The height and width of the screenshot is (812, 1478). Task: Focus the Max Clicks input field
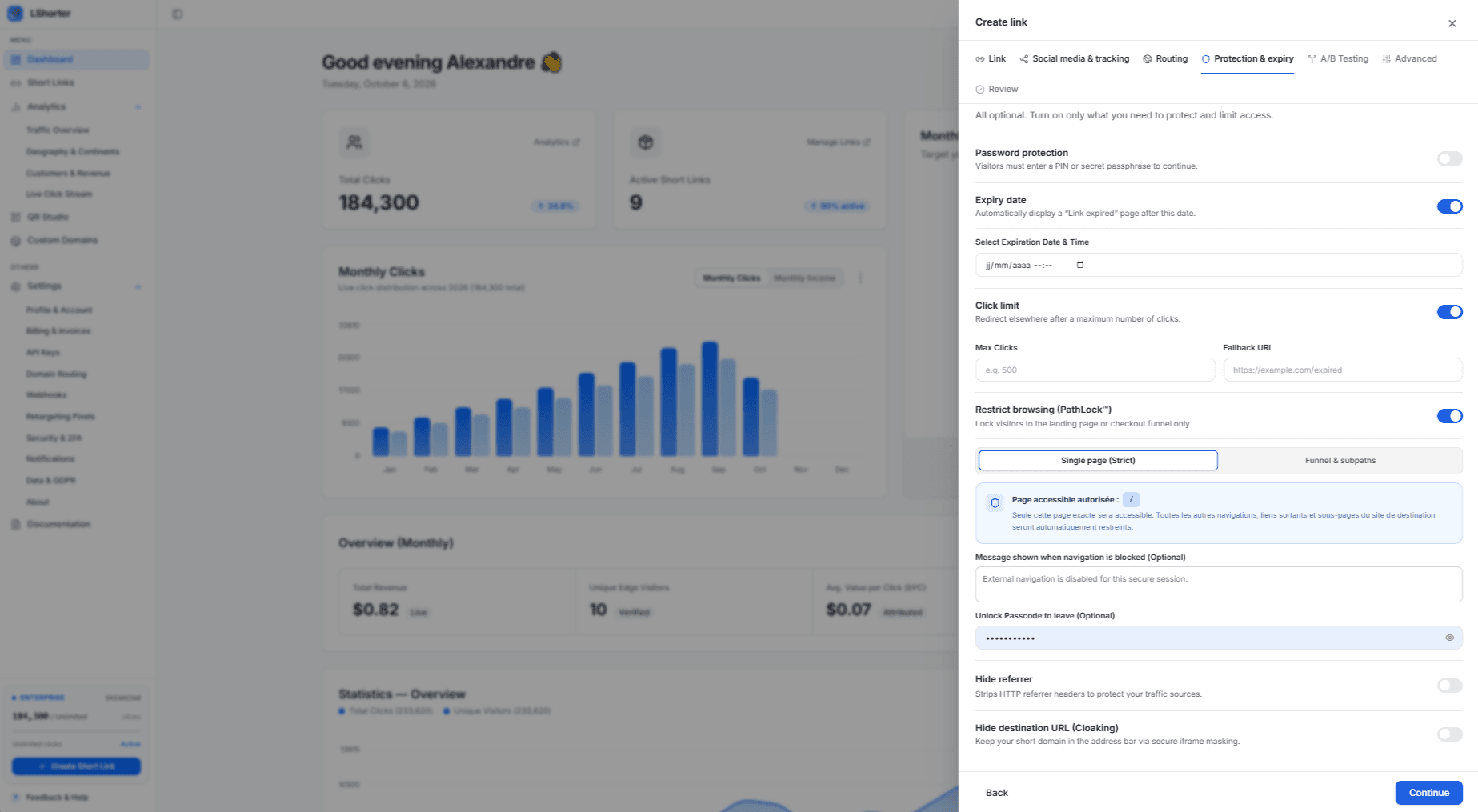[1095, 370]
